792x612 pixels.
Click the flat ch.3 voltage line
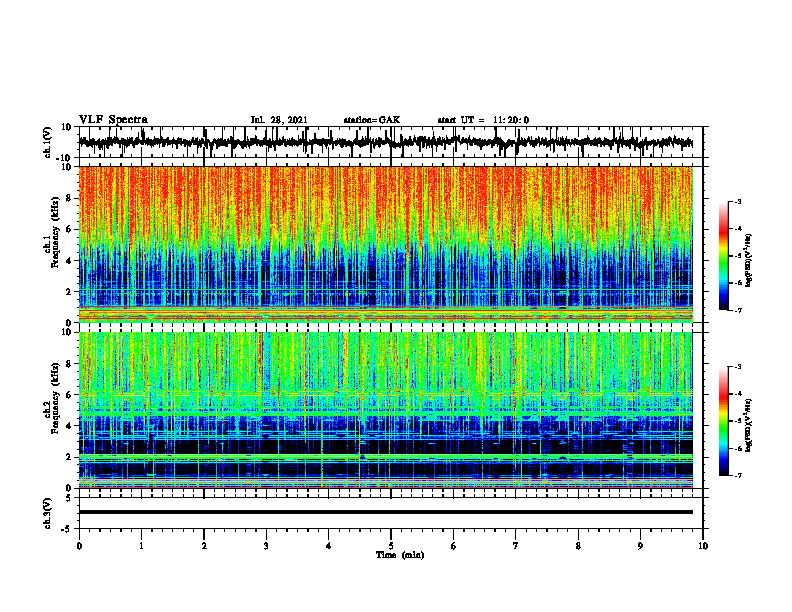pyautogui.click(x=386, y=512)
